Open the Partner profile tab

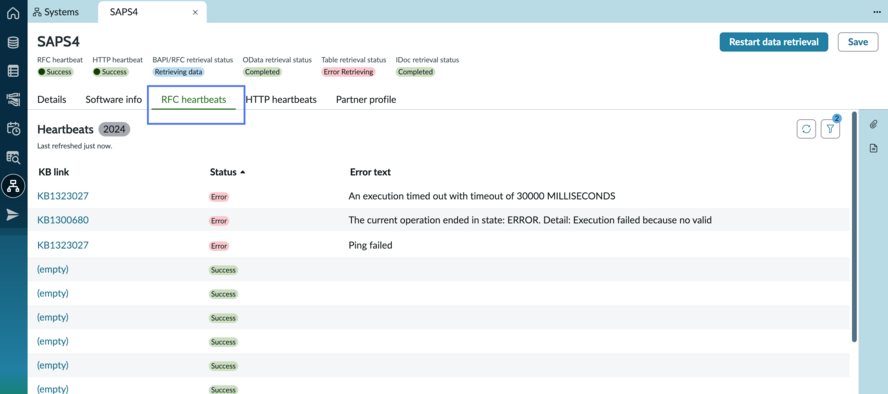[x=366, y=100]
